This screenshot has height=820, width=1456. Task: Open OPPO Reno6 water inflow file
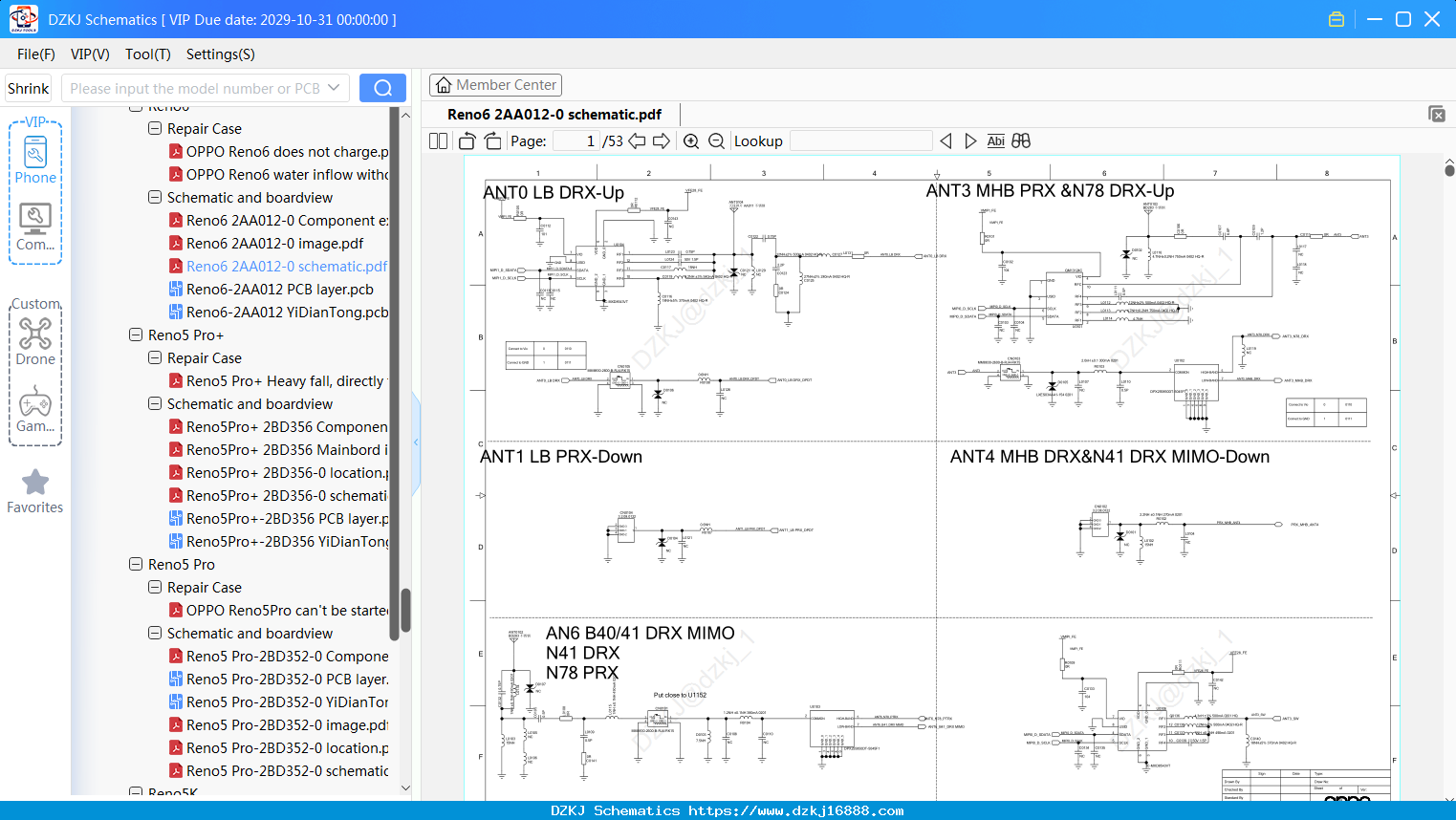pos(288,174)
